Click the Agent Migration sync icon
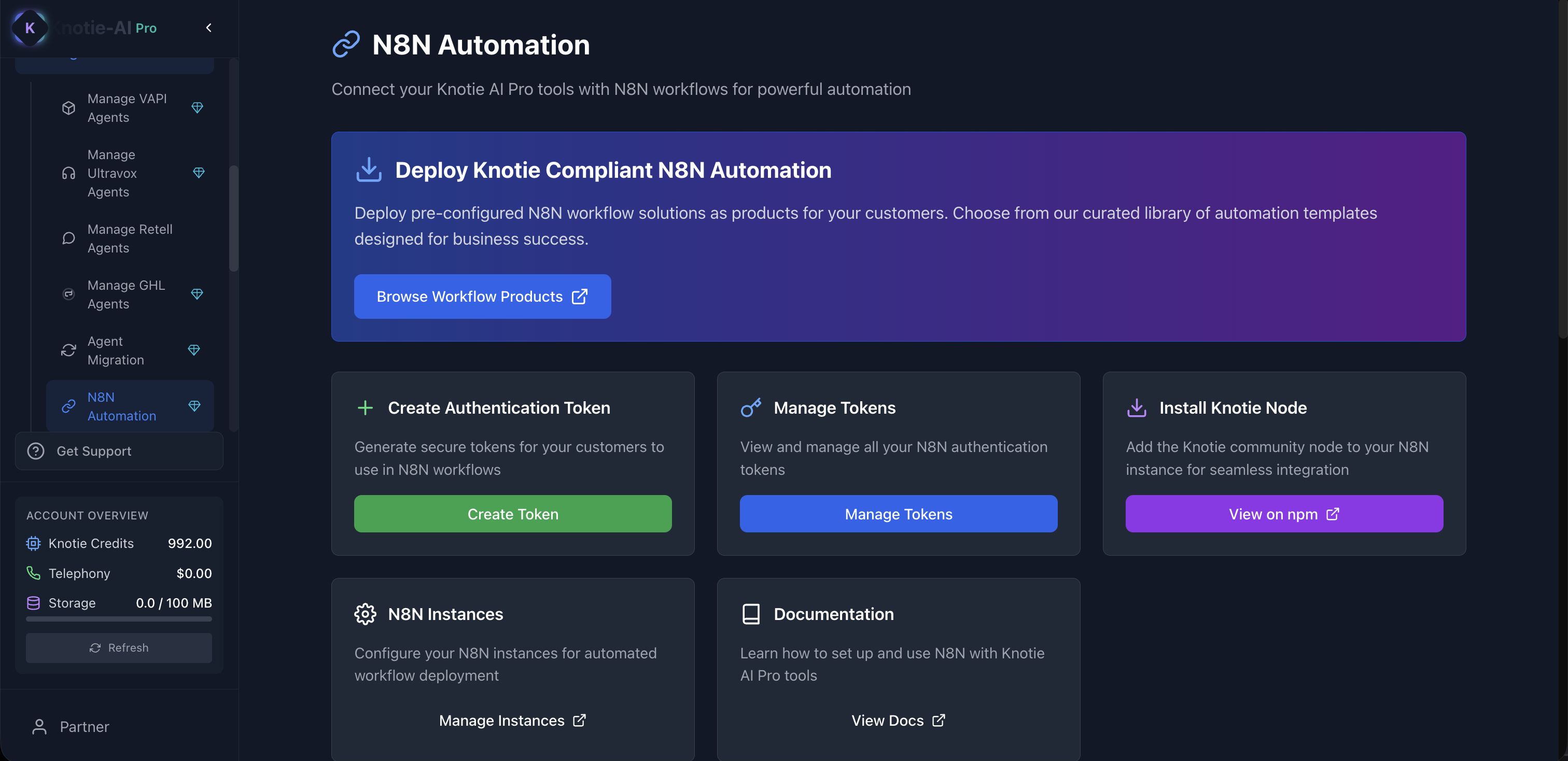Viewport: 1568px width, 761px height. coord(69,350)
